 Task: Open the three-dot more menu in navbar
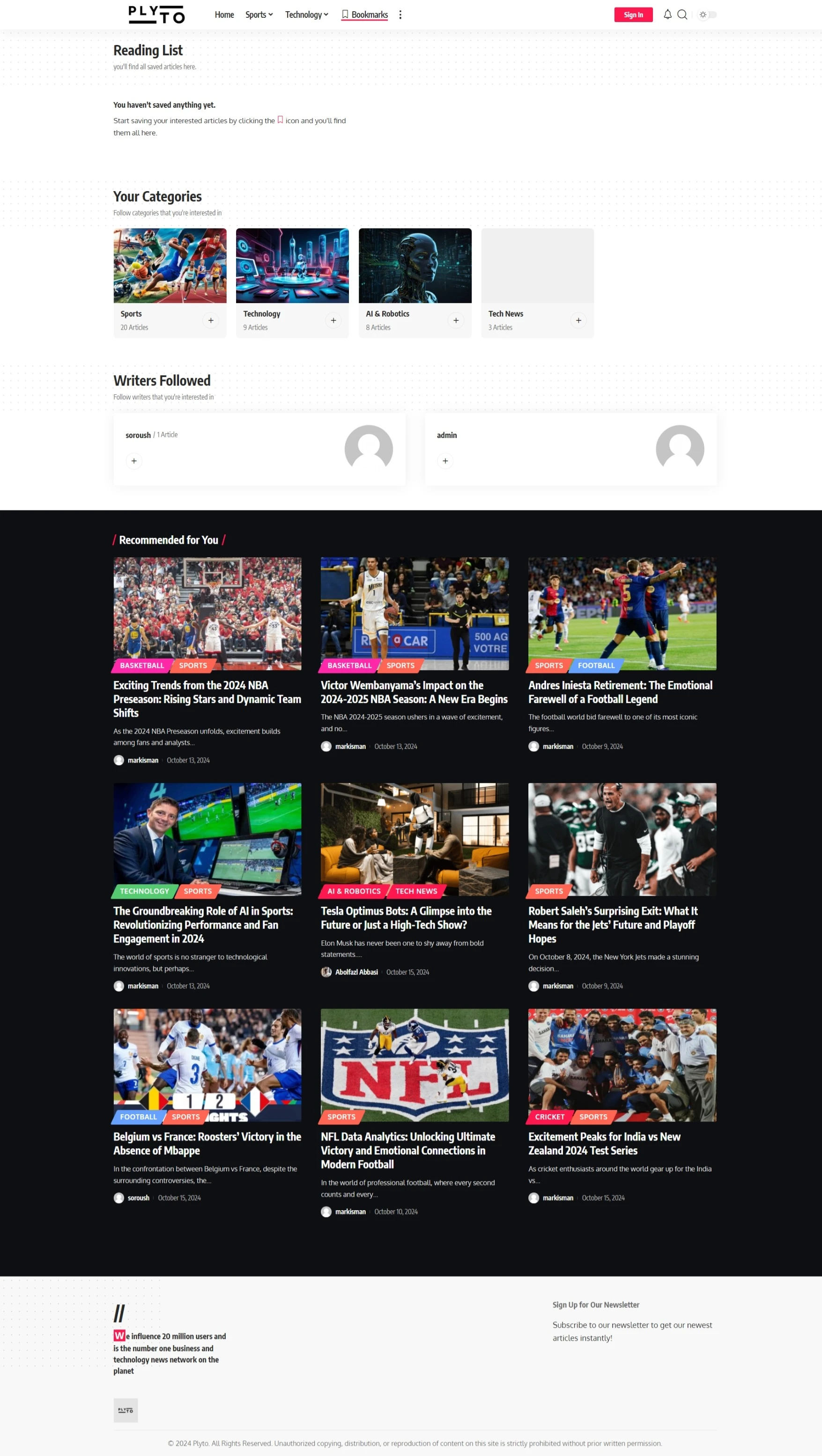pos(400,15)
